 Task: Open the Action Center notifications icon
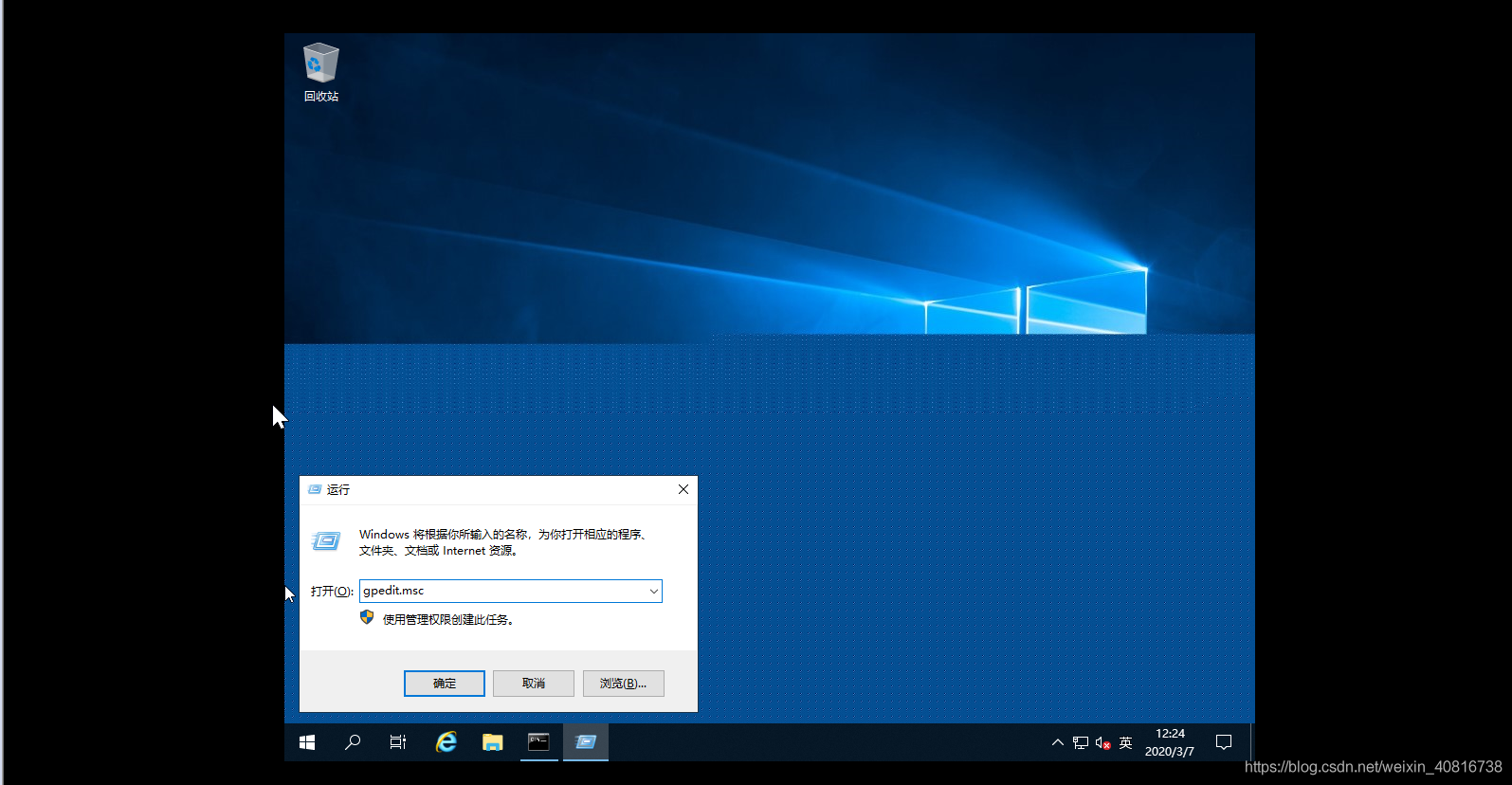(x=1224, y=742)
